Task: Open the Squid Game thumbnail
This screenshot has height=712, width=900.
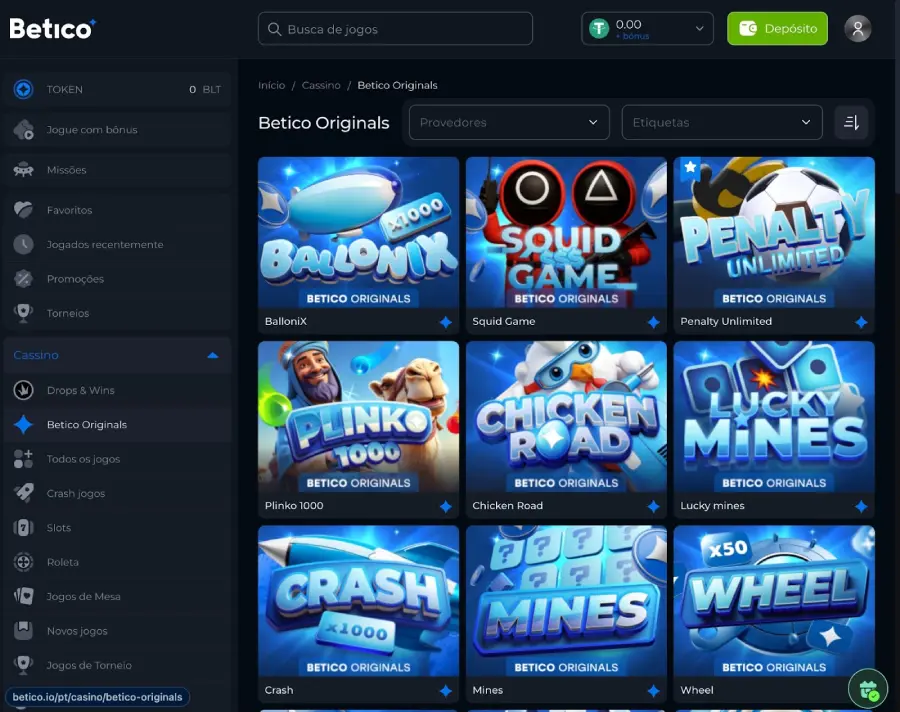Action: (567, 233)
